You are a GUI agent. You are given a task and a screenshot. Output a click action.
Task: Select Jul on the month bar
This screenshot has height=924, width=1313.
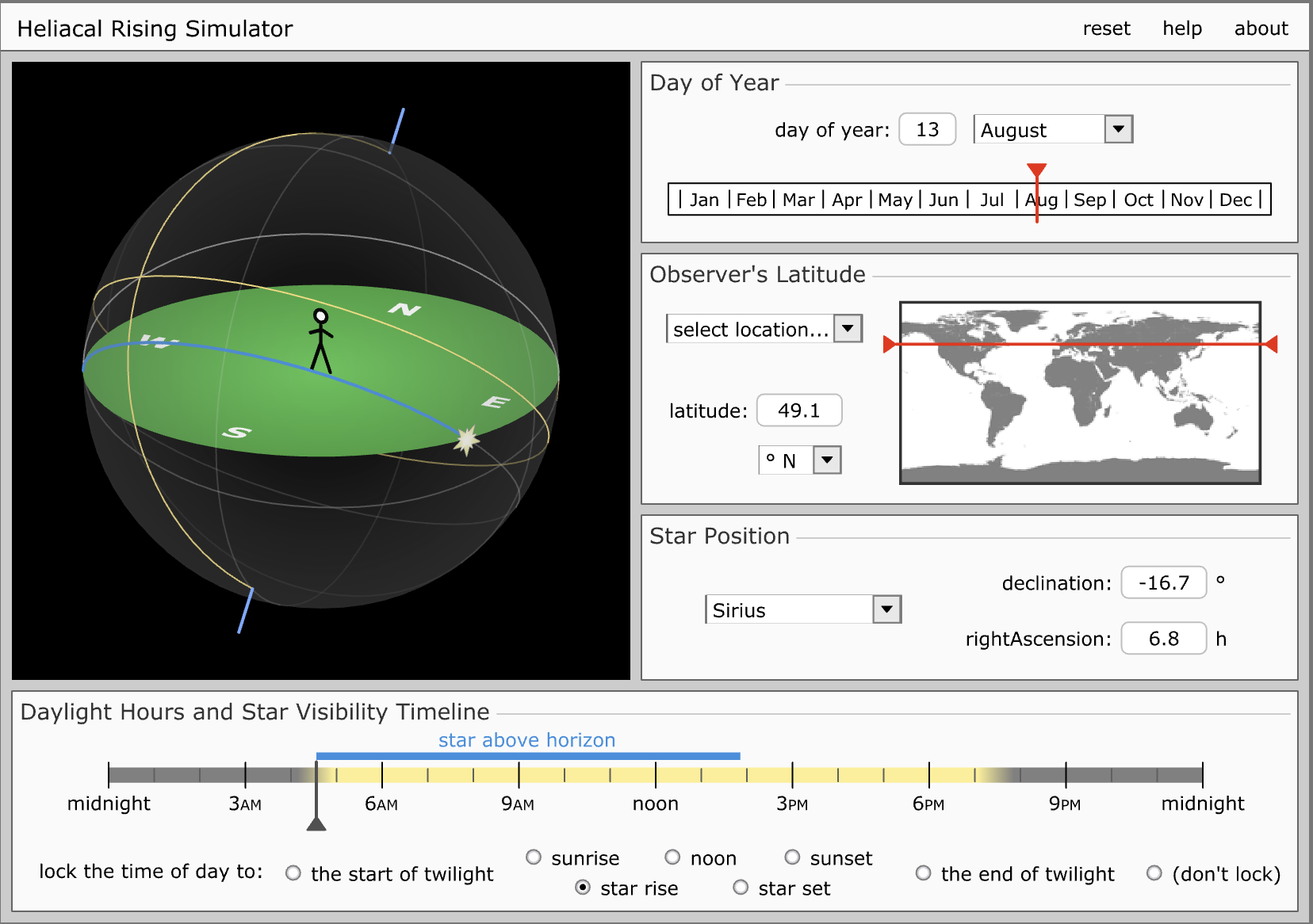click(992, 200)
